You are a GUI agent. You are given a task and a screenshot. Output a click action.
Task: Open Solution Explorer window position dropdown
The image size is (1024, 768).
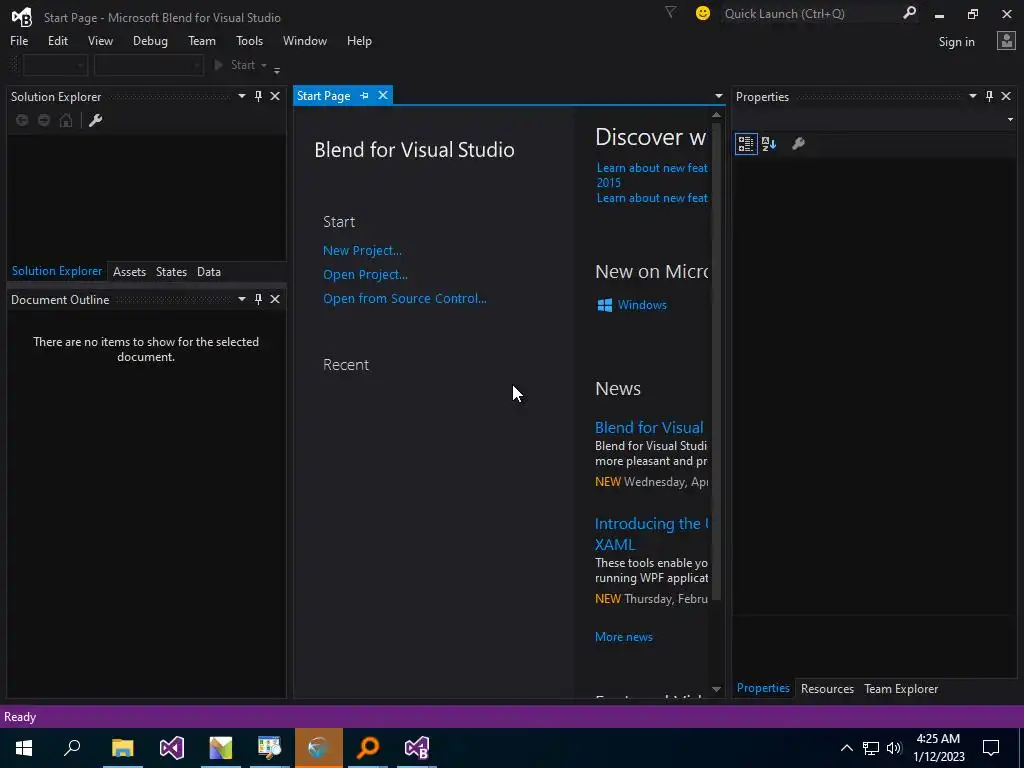[x=242, y=96]
